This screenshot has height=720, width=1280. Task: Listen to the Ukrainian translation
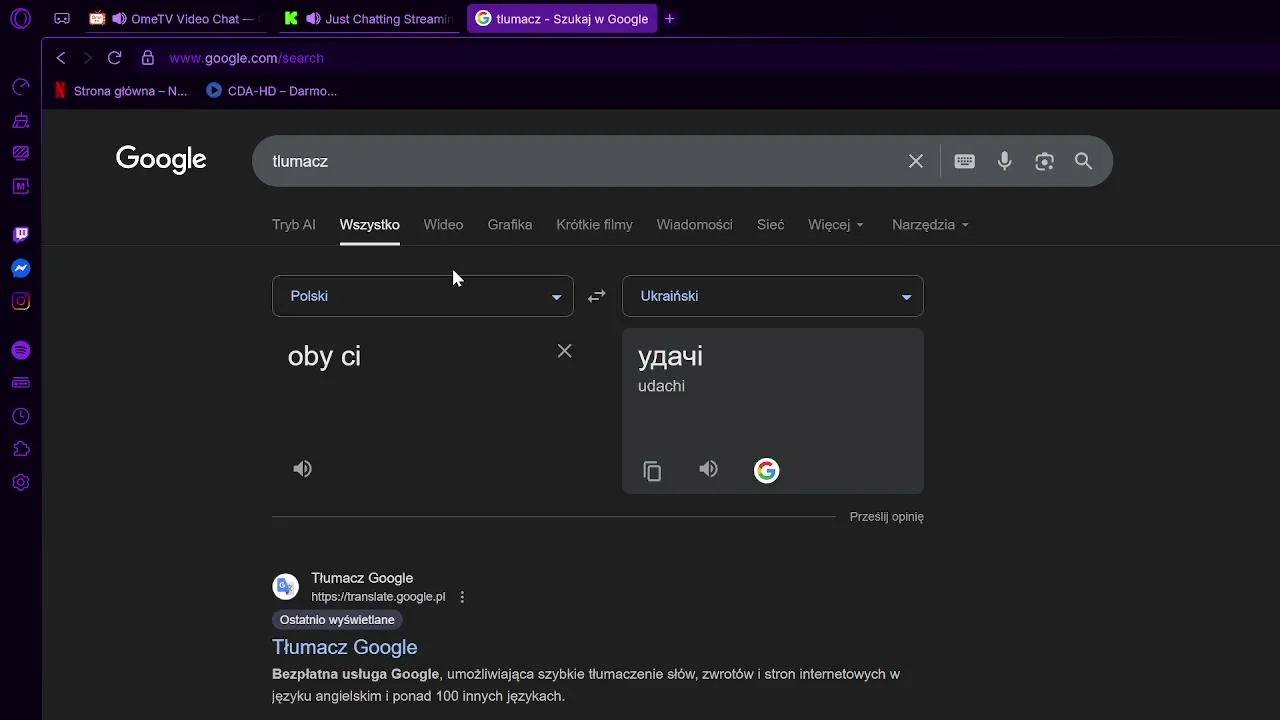(708, 469)
